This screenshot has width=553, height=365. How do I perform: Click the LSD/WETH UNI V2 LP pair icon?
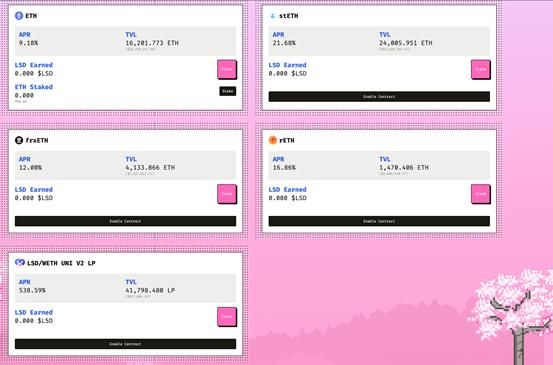point(20,263)
